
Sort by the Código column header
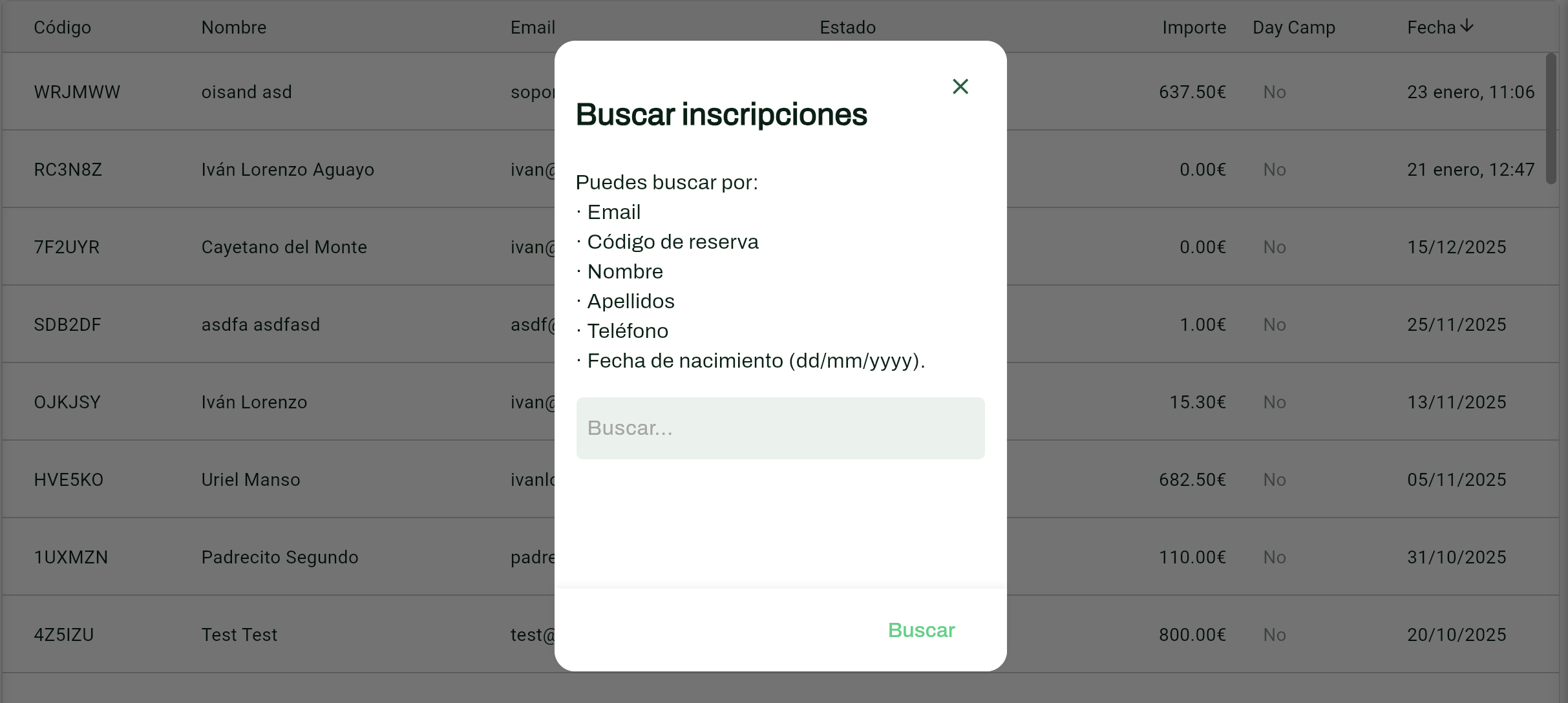click(62, 27)
